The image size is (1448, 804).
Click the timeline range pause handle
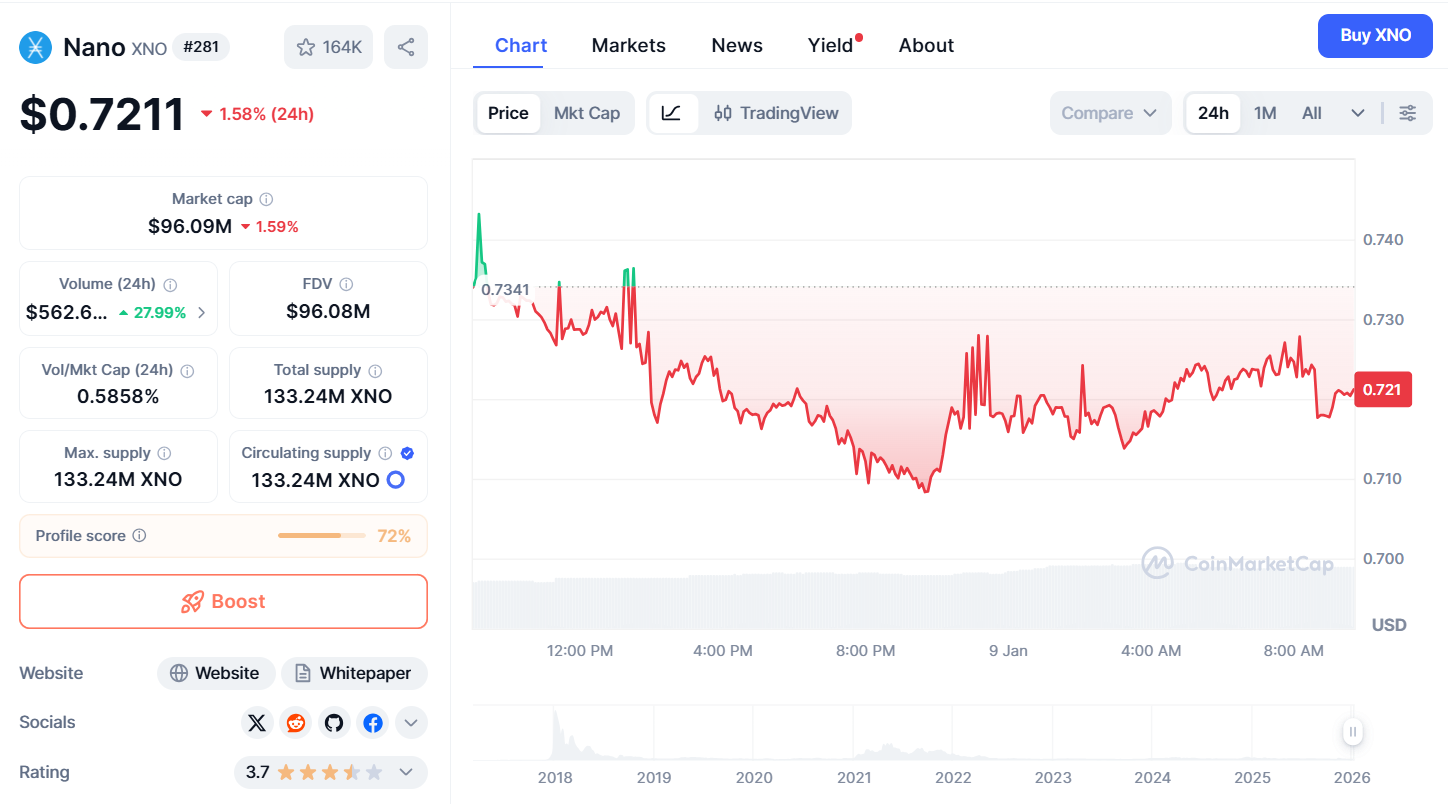1353,732
